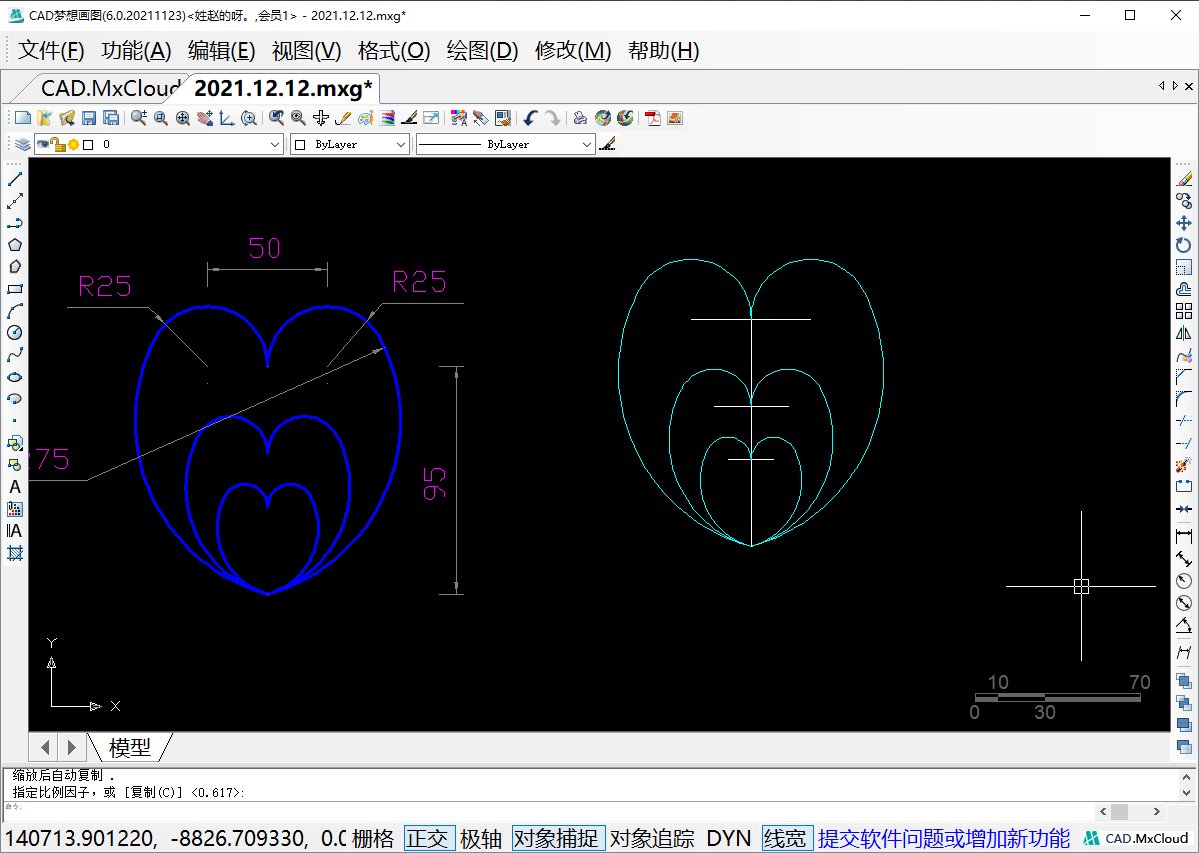This screenshot has height=853, width=1199.
Task: Select the Circle drawing tool
Action: pyautogui.click(x=15, y=332)
